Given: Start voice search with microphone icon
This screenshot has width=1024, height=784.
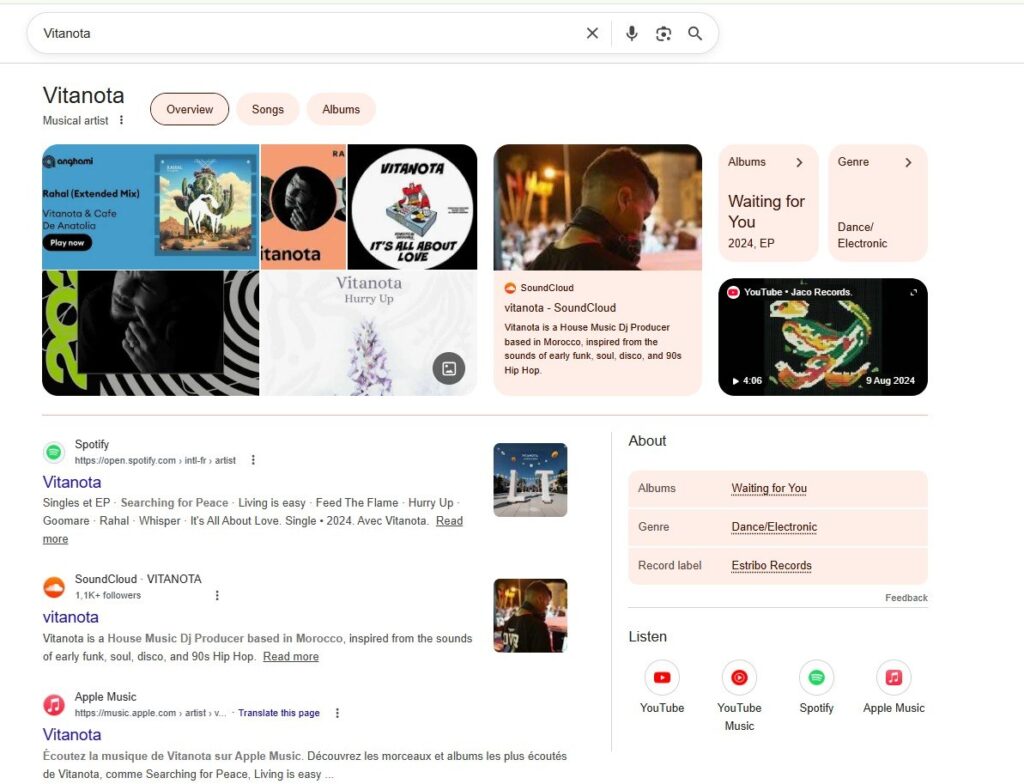Looking at the screenshot, I should [631, 33].
